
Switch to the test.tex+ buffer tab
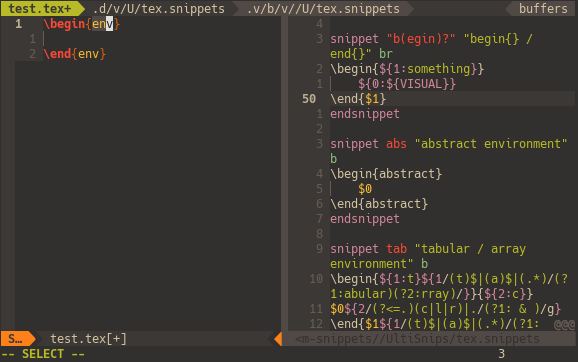tap(39, 8)
